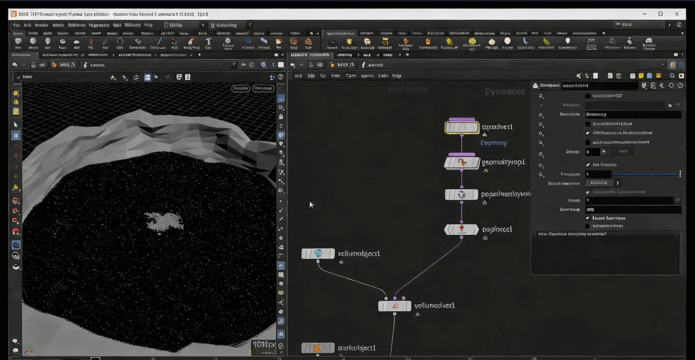Add a new pane tab in scene view pane
The height and width of the screenshot is (360, 695).
199,55
